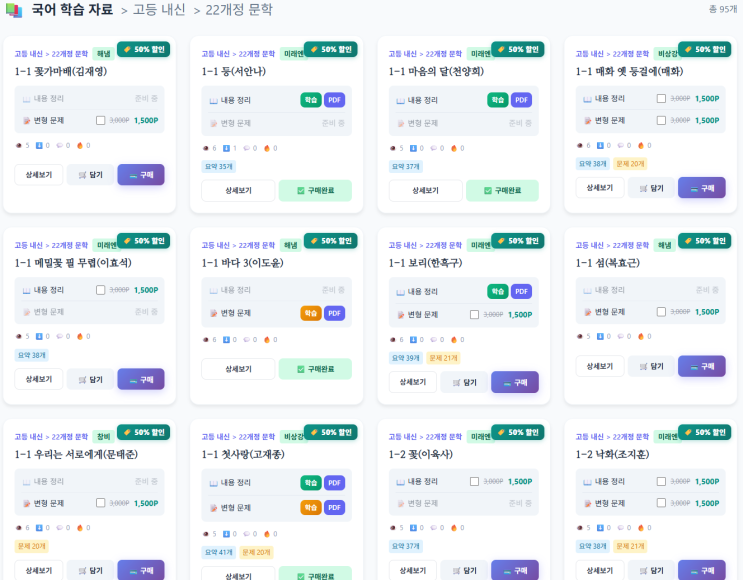Check 변형 문제 box for 낙화(조지훈)
The width and height of the screenshot is (743, 580).
click(x=661, y=503)
